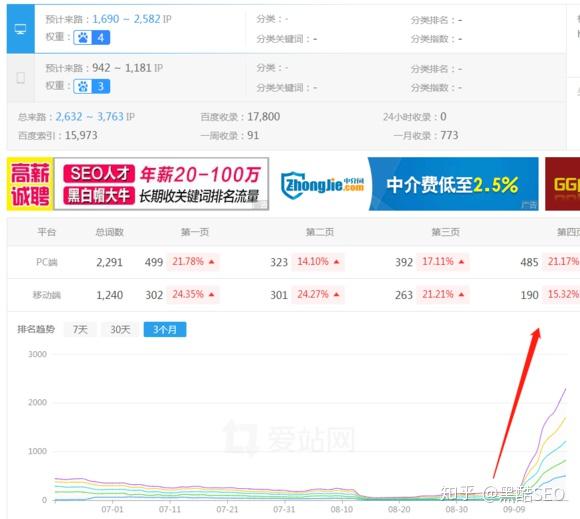580x519 pixels.
Task: Click Baidu indexed value 17,800
Action: pyautogui.click(x=263, y=117)
